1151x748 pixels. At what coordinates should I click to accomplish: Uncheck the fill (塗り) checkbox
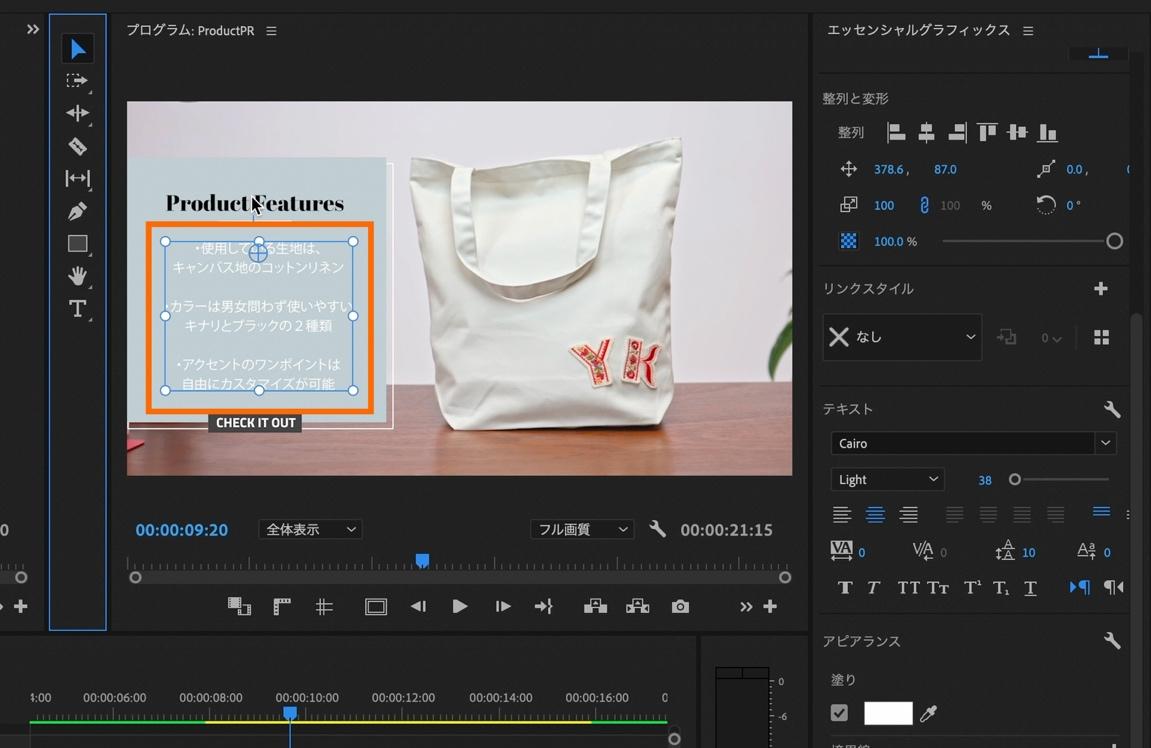(x=839, y=713)
